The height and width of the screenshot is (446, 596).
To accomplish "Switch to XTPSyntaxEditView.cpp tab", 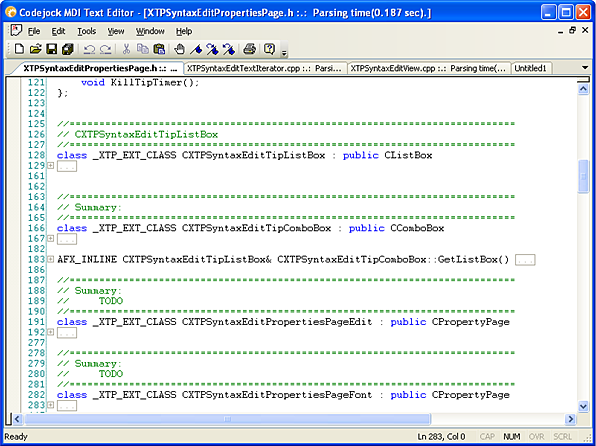I will [429, 68].
